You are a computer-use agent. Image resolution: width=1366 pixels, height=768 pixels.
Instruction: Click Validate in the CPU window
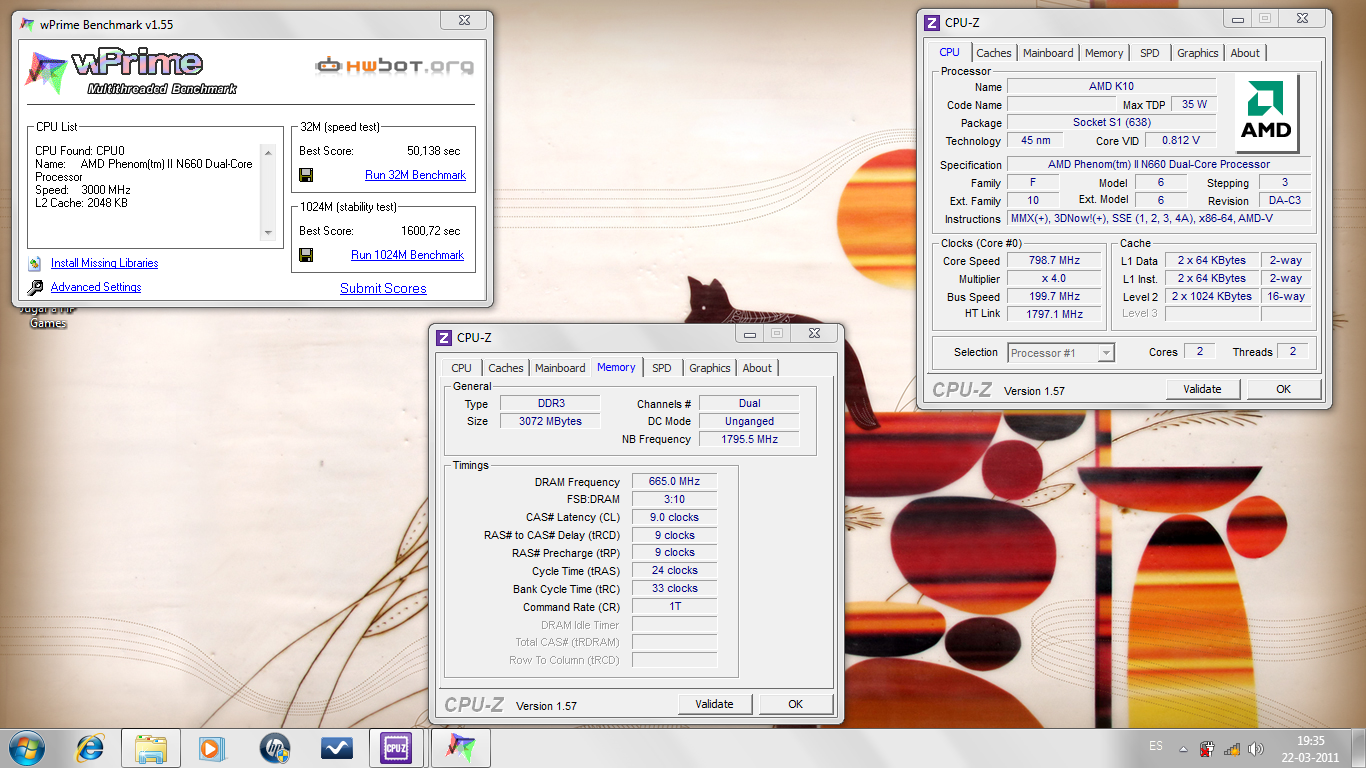tap(1203, 389)
